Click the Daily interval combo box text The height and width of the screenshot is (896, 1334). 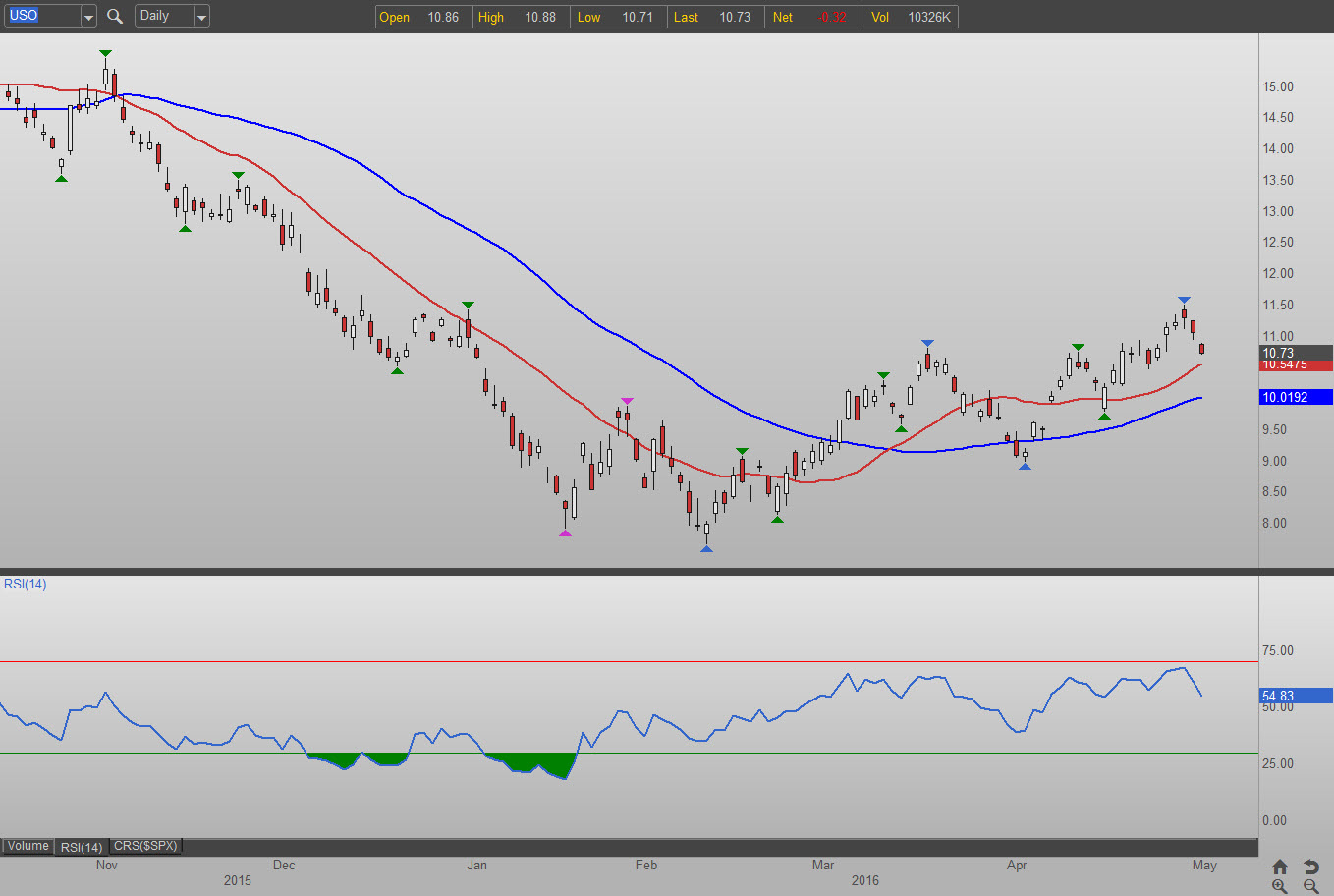click(x=162, y=16)
